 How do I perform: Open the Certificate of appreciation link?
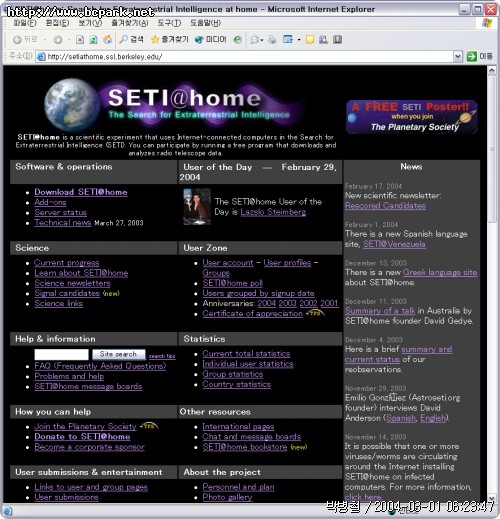(252, 314)
